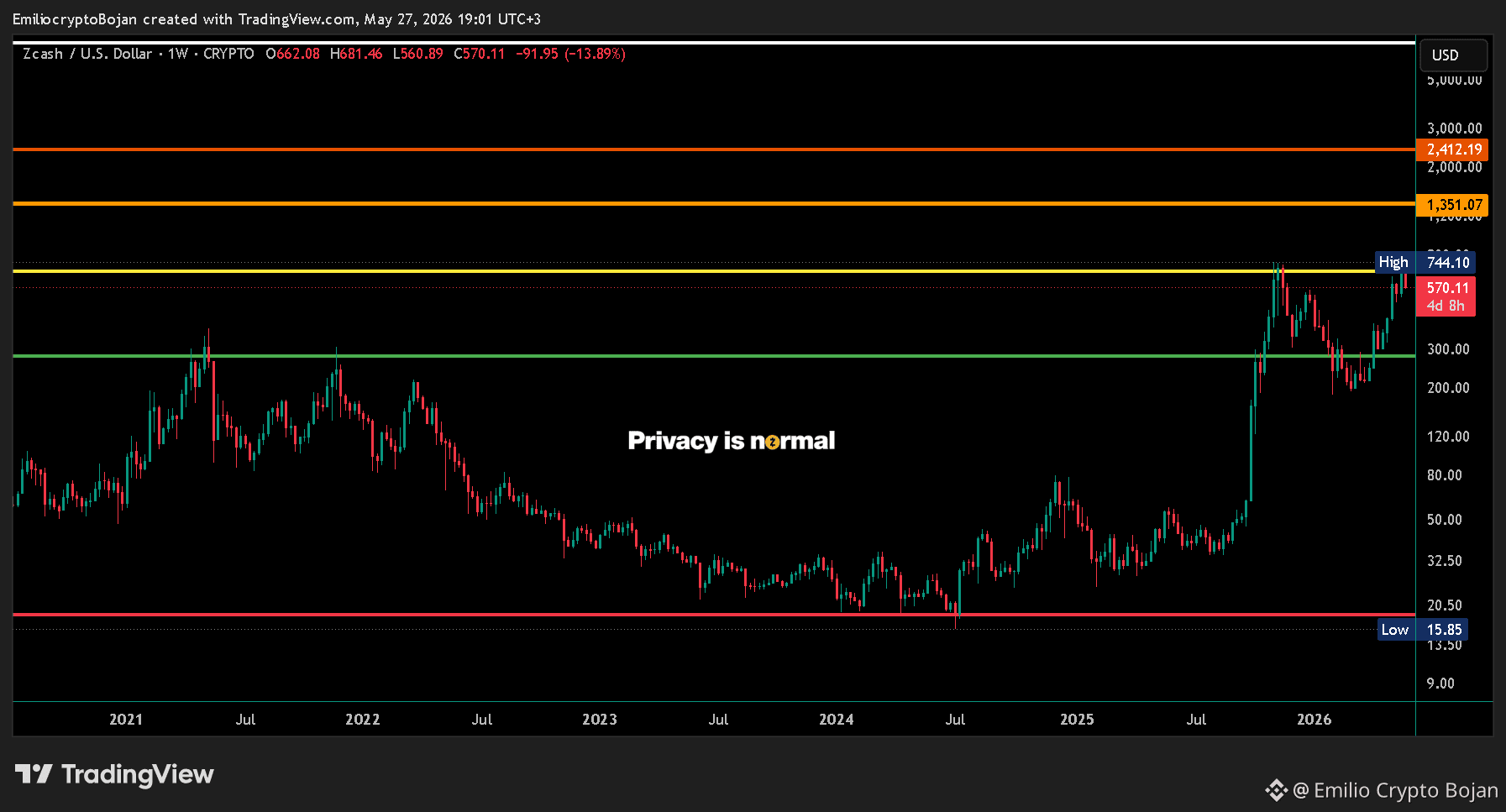Select the orange 2,412.19 price label
1506x812 pixels.
coord(1452,149)
